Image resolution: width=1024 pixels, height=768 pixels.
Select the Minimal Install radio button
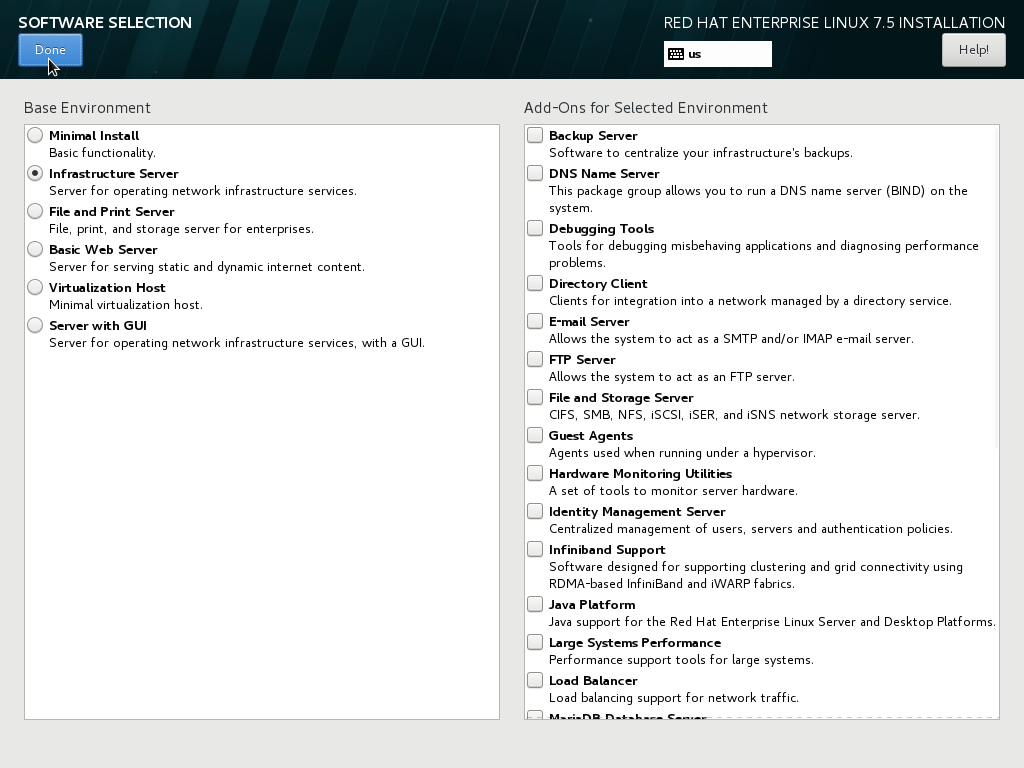(35, 135)
